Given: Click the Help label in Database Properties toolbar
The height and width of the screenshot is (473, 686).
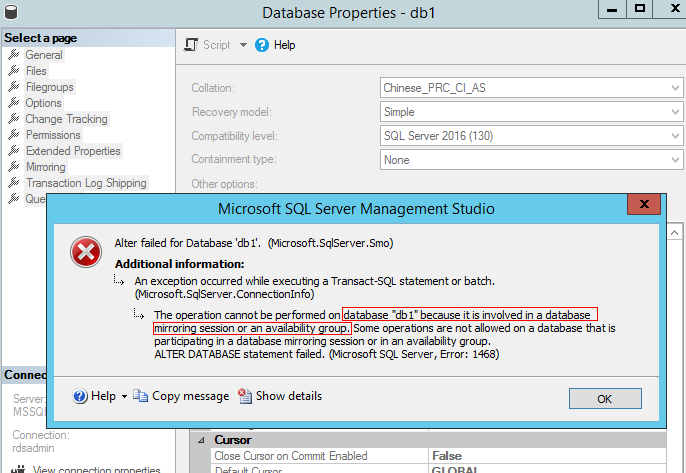Looking at the screenshot, I should click(x=284, y=45).
